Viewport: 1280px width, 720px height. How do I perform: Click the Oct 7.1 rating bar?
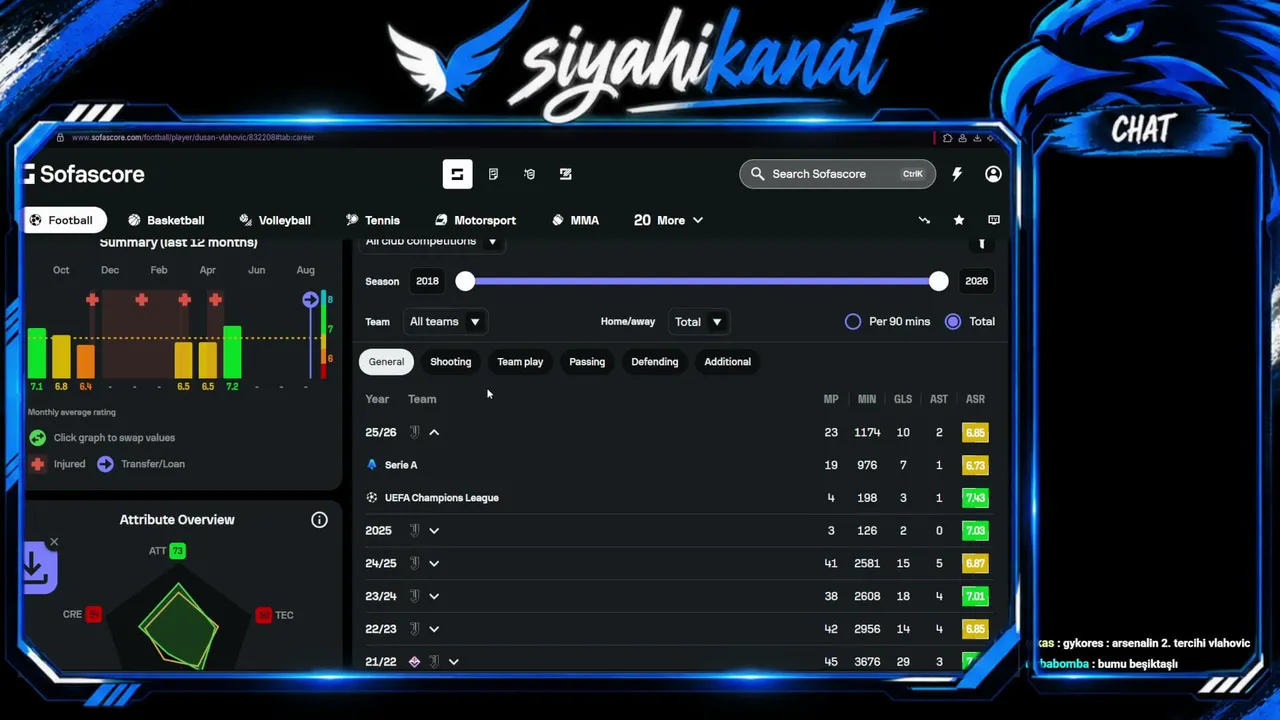click(x=37, y=353)
